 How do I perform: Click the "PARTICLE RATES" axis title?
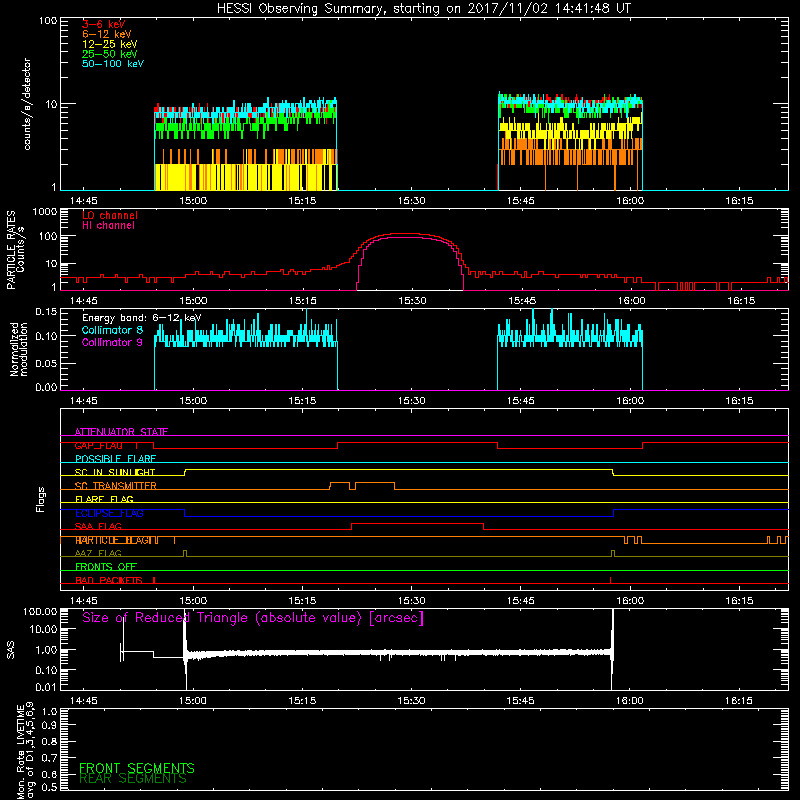point(11,250)
